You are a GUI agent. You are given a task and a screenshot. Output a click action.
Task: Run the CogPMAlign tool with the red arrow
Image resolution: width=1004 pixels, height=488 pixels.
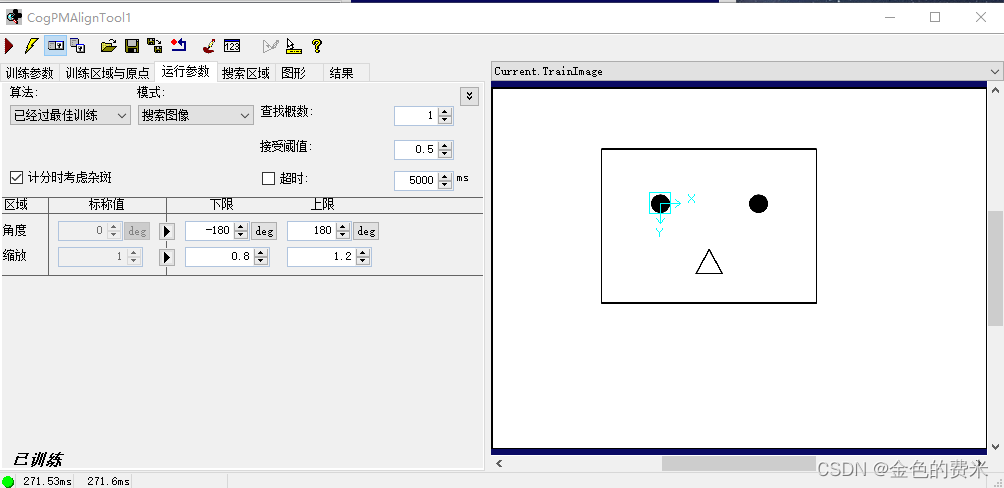[9, 46]
